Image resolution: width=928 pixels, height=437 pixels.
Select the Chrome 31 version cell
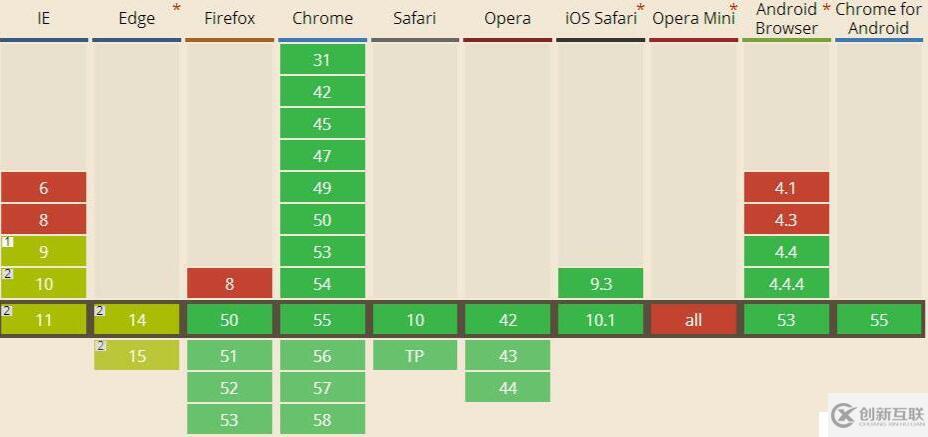[322, 60]
